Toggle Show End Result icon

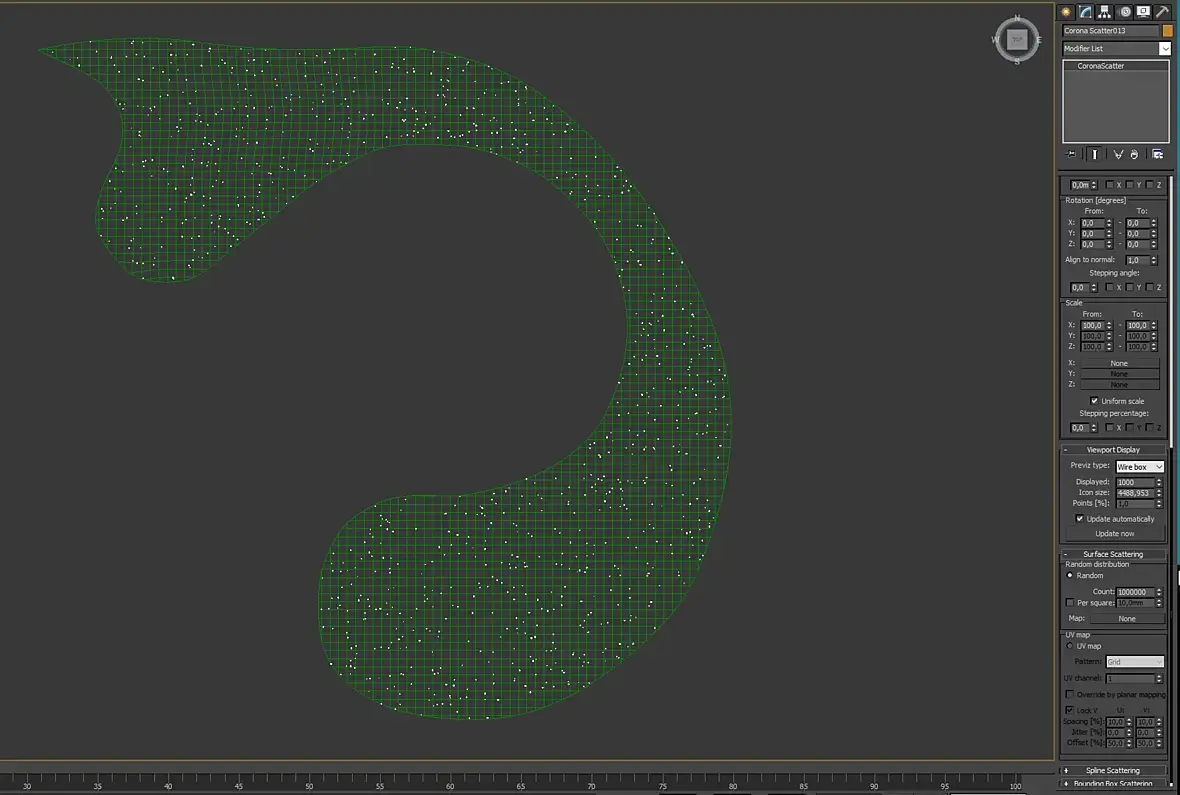pyautogui.click(x=1095, y=154)
